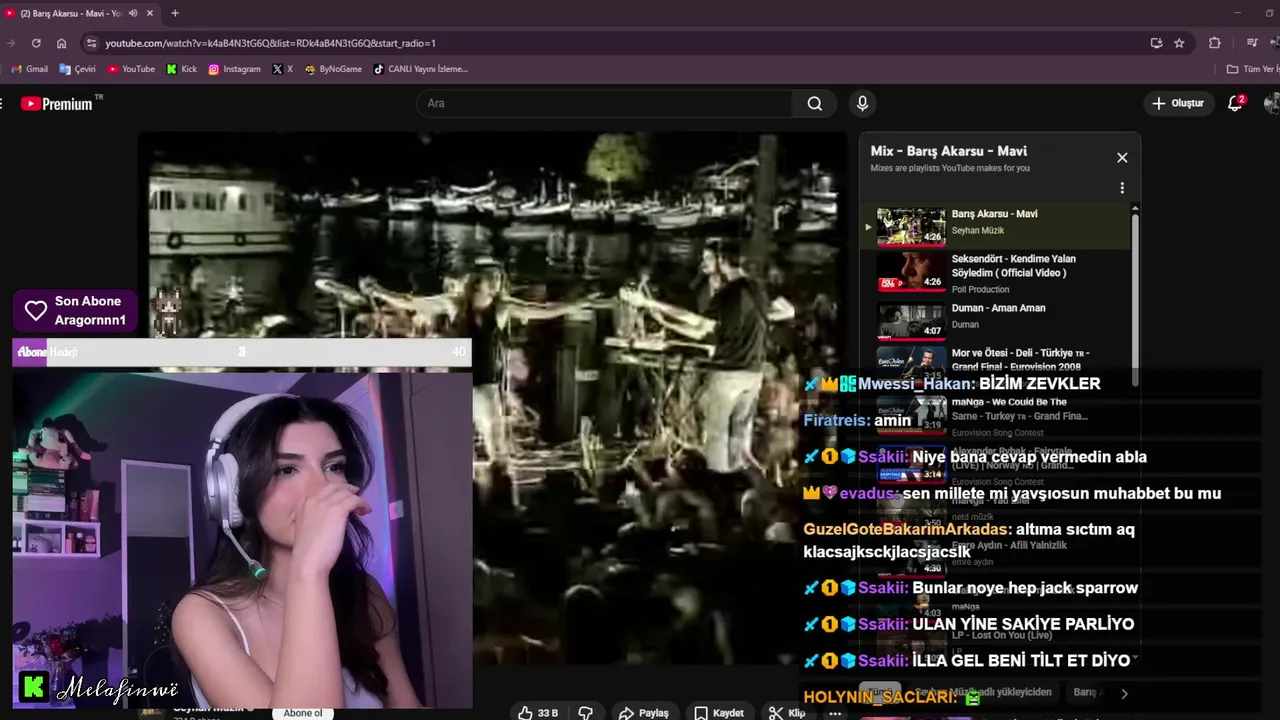Install or cast icon in address bar
Image resolution: width=1280 pixels, height=720 pixels.
1156,43
